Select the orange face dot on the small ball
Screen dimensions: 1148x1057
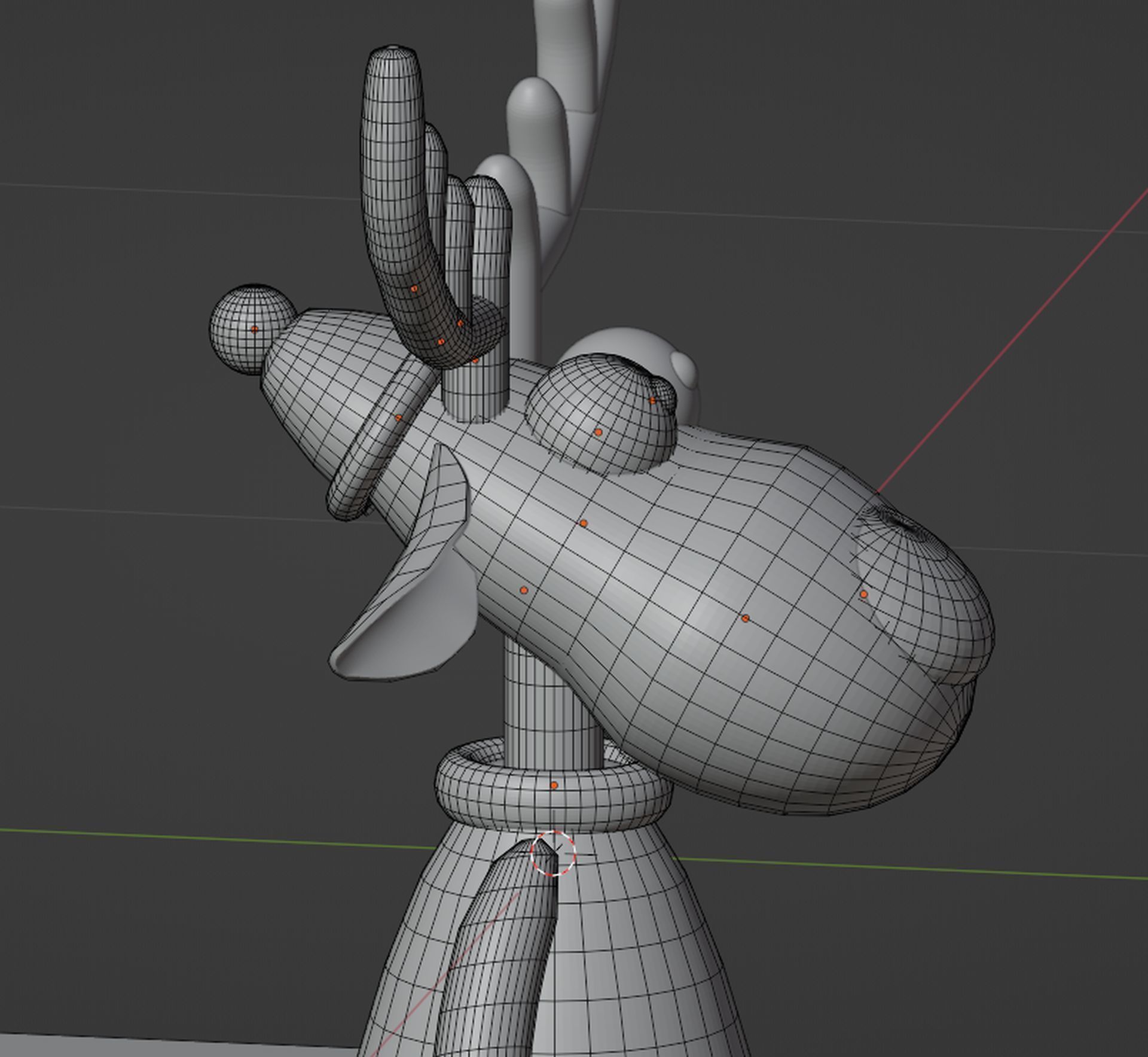tap(255, 330)
